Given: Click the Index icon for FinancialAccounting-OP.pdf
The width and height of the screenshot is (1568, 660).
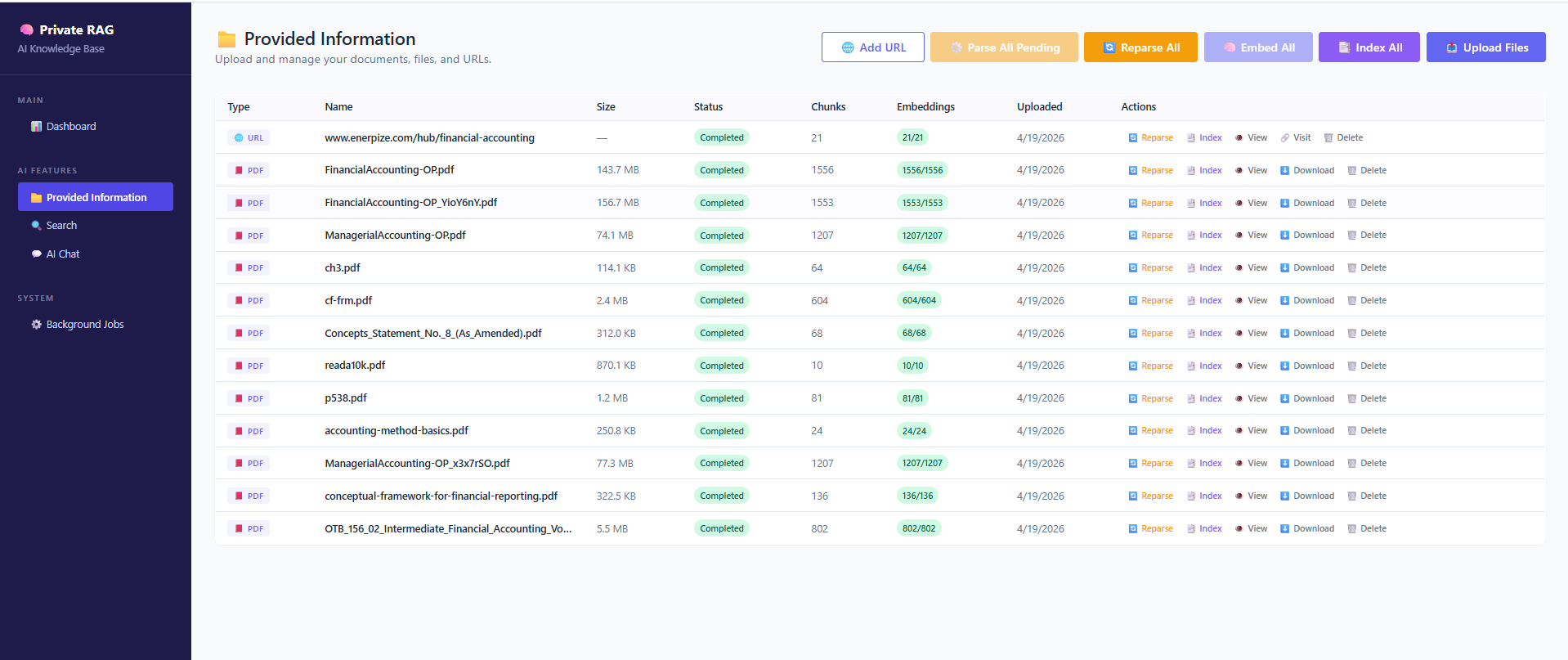Looking at the screenshot, I should click(x=1191, y=171).
